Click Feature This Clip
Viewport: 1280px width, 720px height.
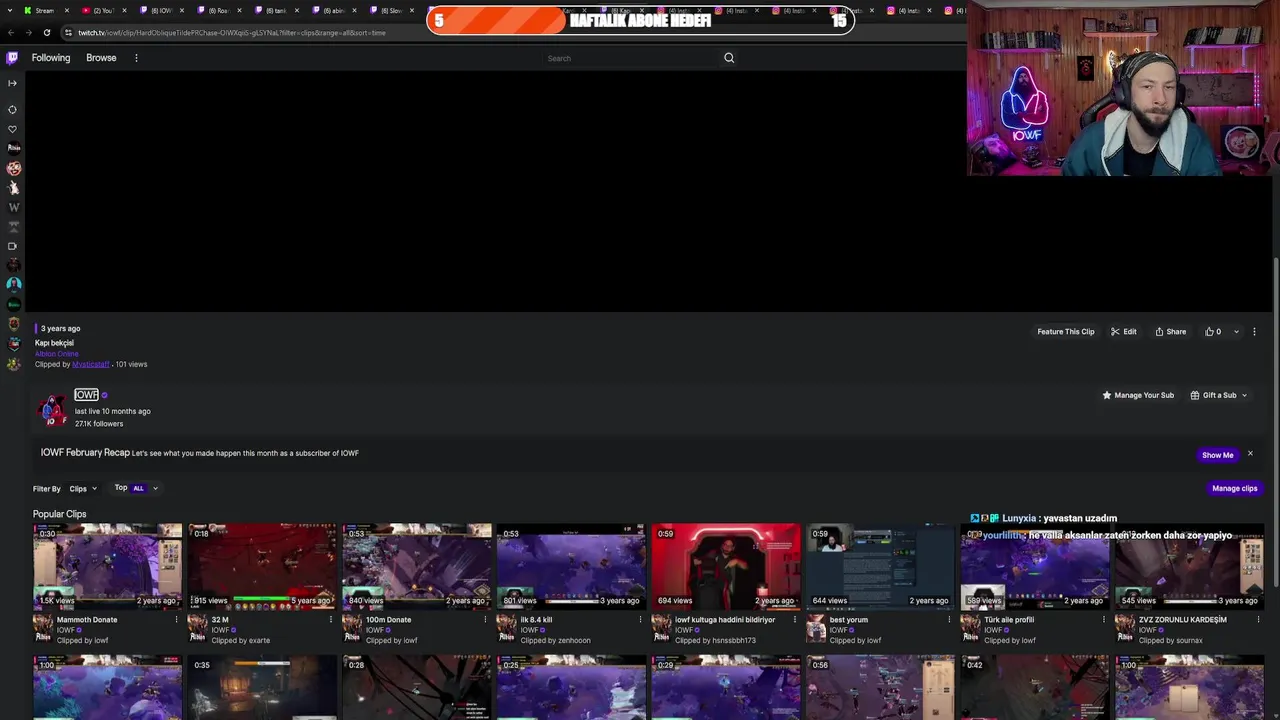(x=1066, y=332)
